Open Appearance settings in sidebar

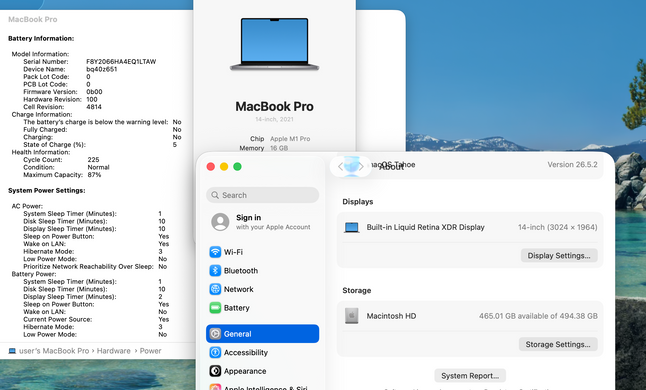(x=262, y=371)
